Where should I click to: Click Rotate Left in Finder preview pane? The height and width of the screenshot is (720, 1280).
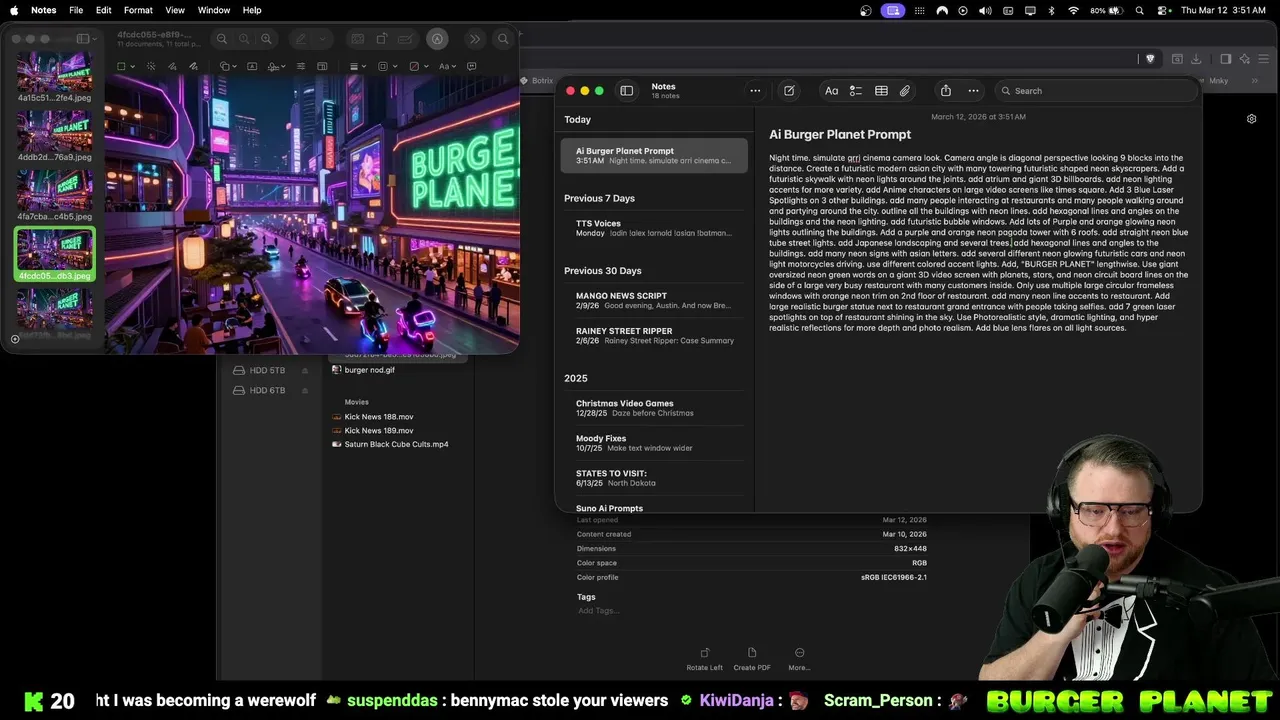click(x=704, y=658)
